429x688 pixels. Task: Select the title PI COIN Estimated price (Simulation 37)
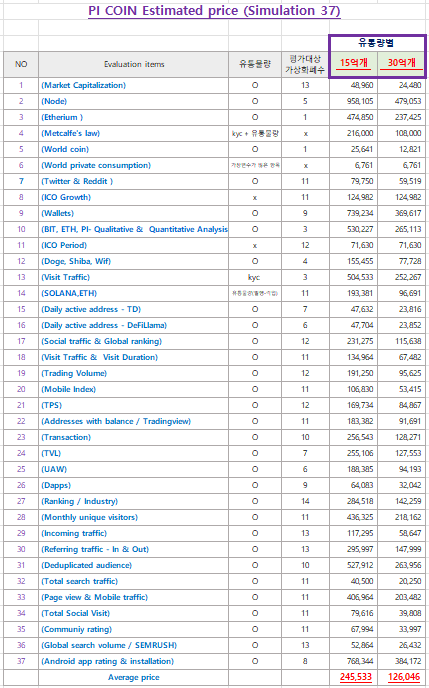pyautogui.click(x=214, y=11)
